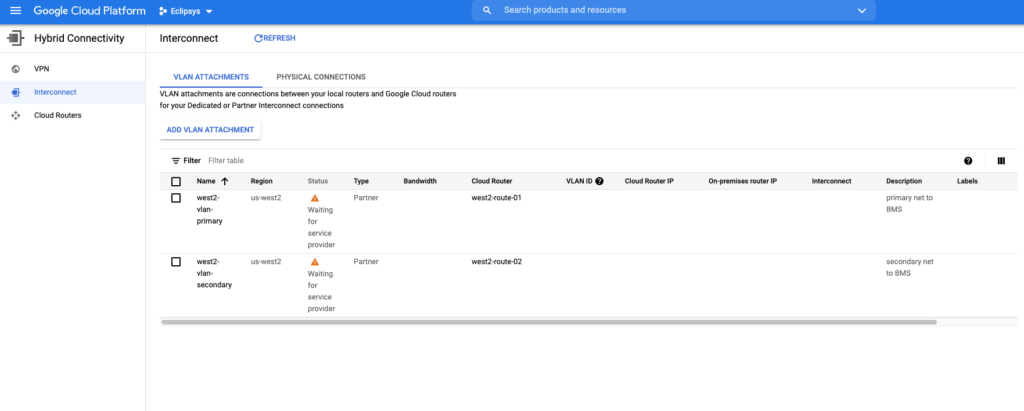Click warning icon for west2-vlan-primary status
1024x411 pixels.
coord(314,199)
